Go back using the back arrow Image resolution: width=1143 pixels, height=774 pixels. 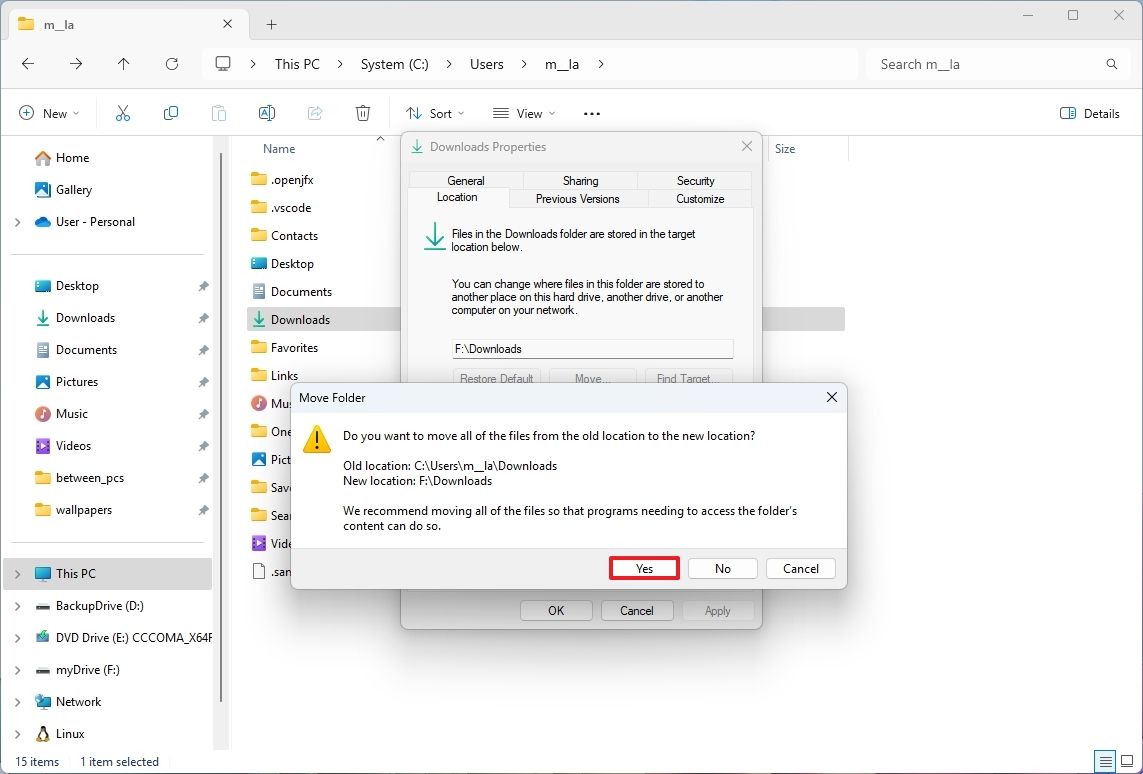point(28,63)
